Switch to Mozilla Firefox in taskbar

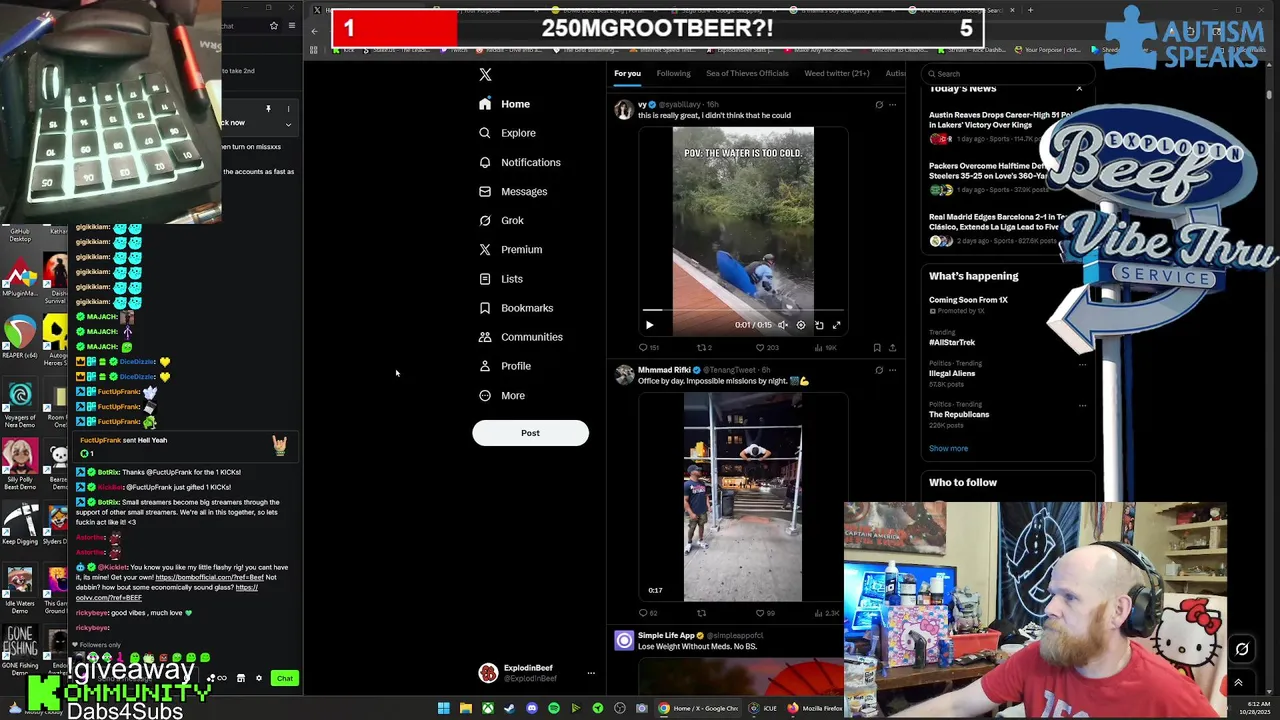816,708
